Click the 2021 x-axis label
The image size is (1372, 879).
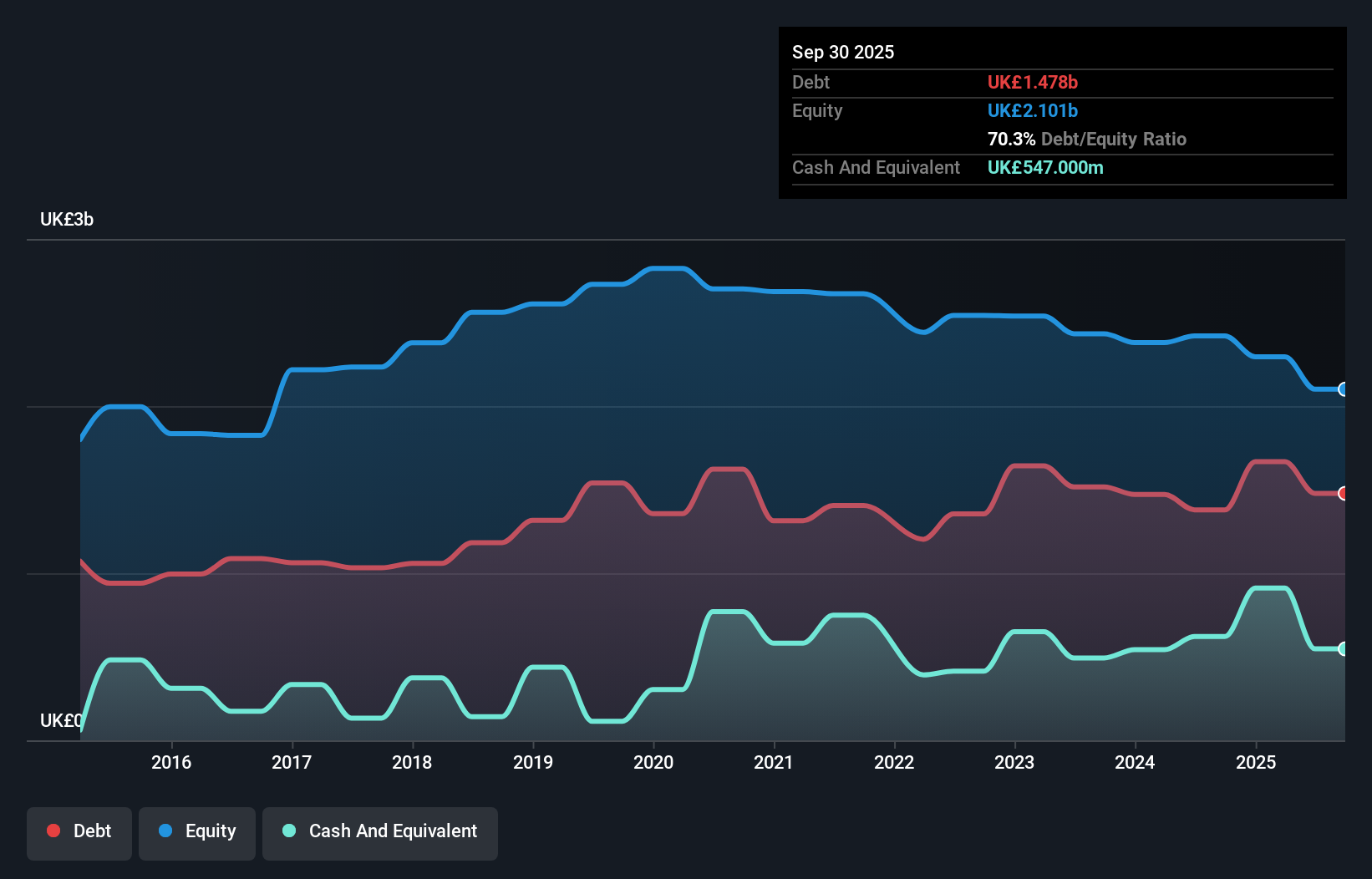point(774,762)
